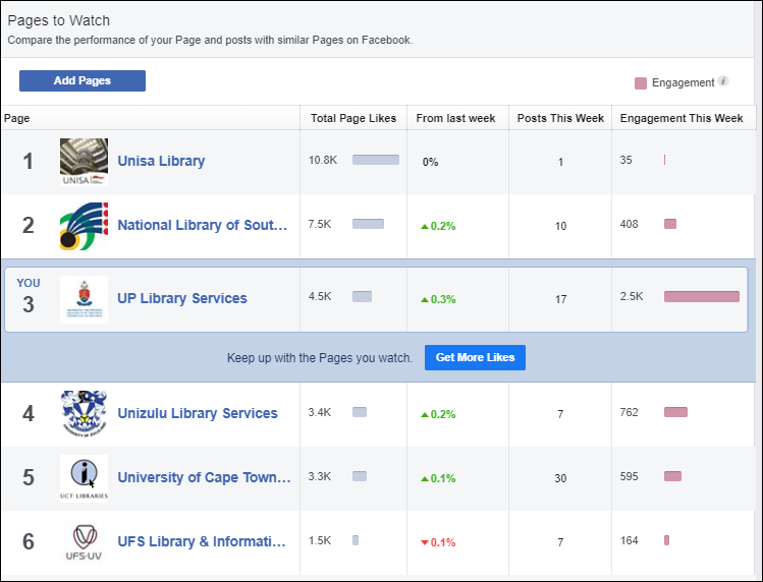Open the National Library of Sout… link
Screen dimensions: 763x582
click(202, 225)
